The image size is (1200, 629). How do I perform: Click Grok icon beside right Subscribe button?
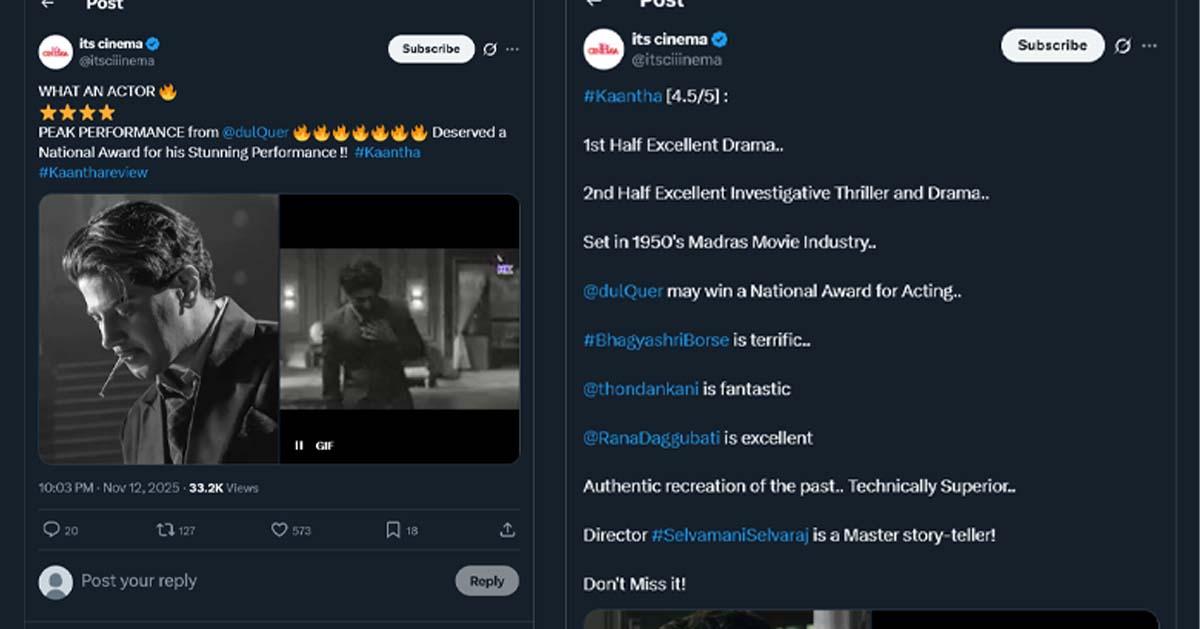1123,46
